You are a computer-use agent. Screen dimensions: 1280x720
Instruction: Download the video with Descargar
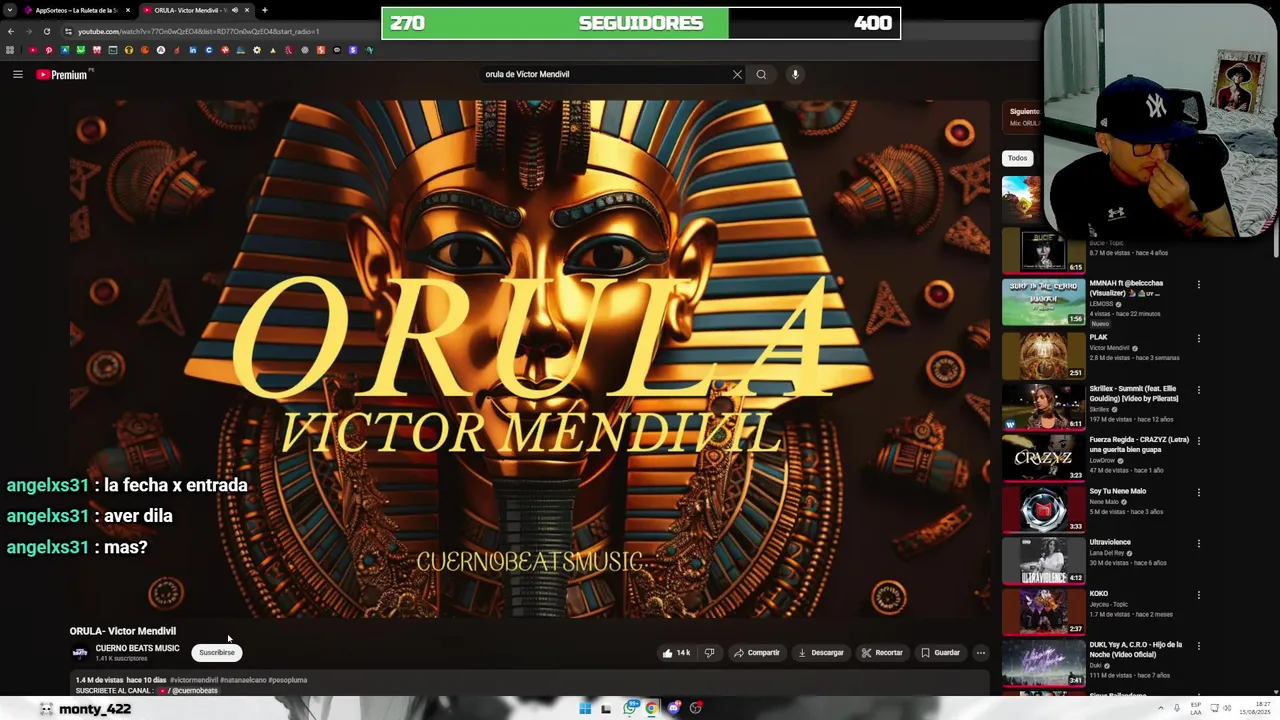pyautogui.click(x=820, y=653)
